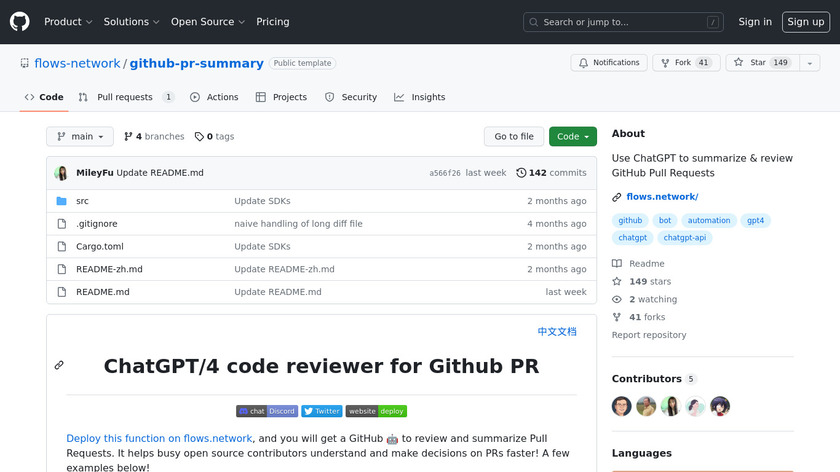View the 4 branches link
This screenshot has height=472, width=840.
point(154,137)
